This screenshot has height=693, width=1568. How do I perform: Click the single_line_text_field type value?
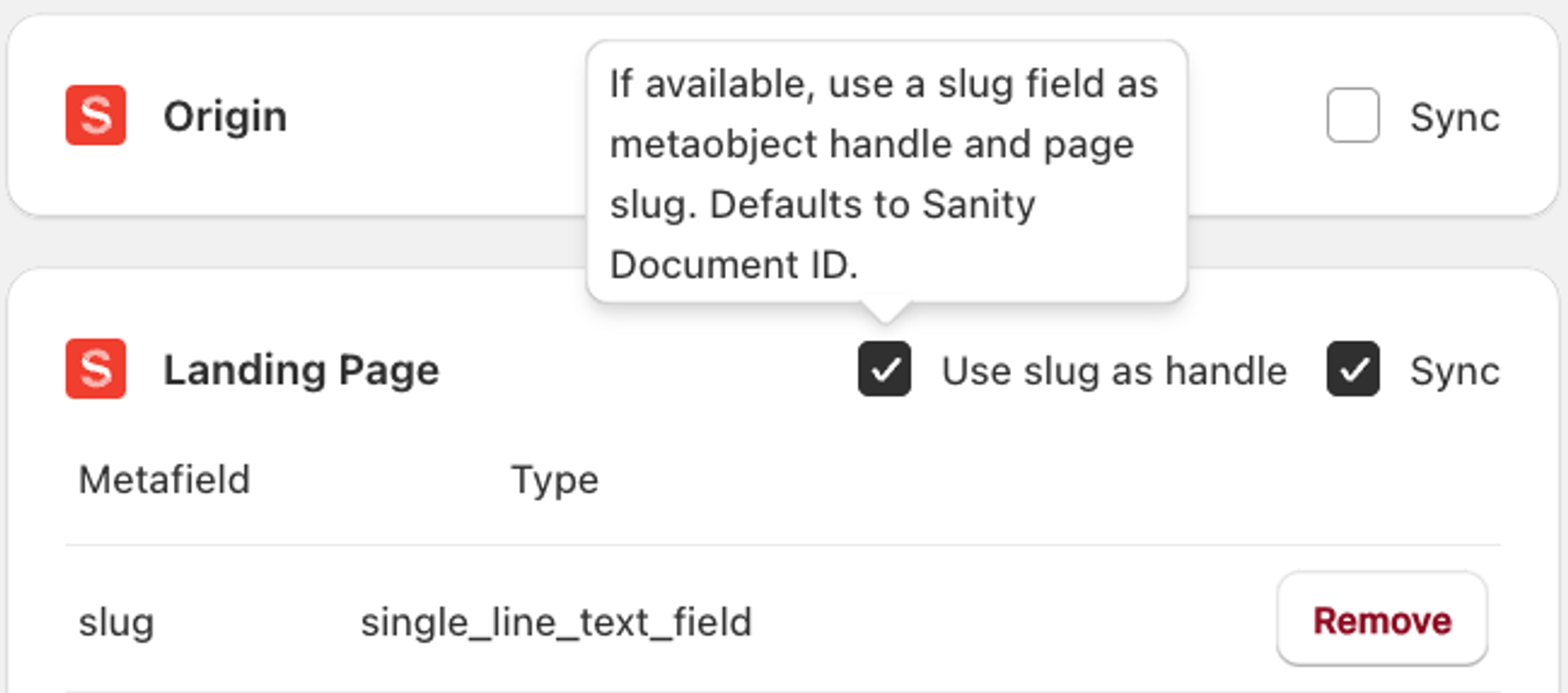point(556,623)
